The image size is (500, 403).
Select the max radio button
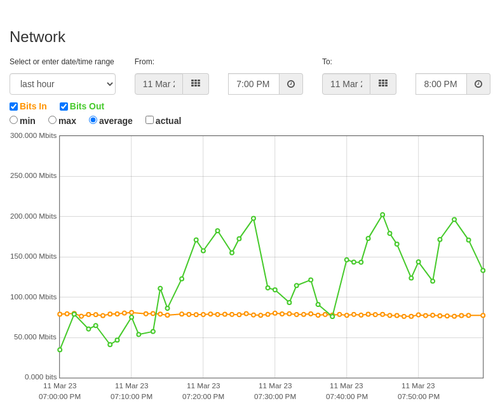[52, 120]
